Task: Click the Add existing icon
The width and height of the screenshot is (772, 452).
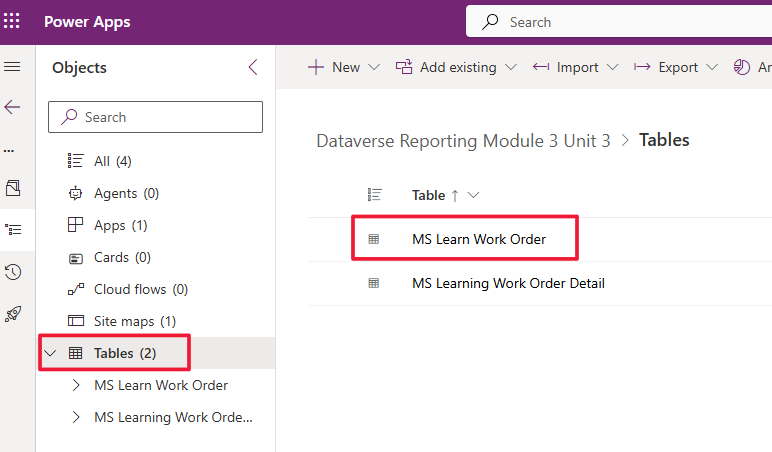Action: tap(404, 67)
